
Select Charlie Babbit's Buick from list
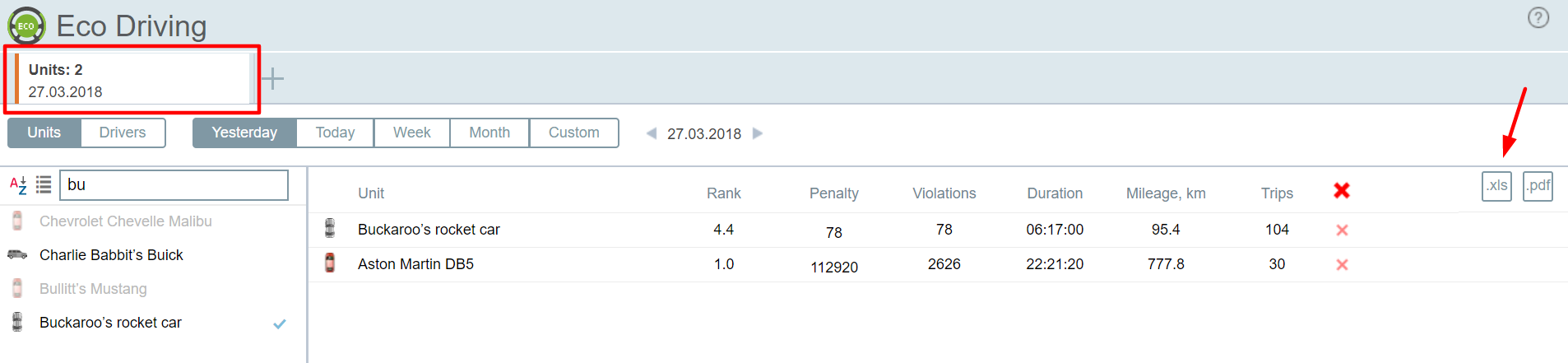click(111, 255)
